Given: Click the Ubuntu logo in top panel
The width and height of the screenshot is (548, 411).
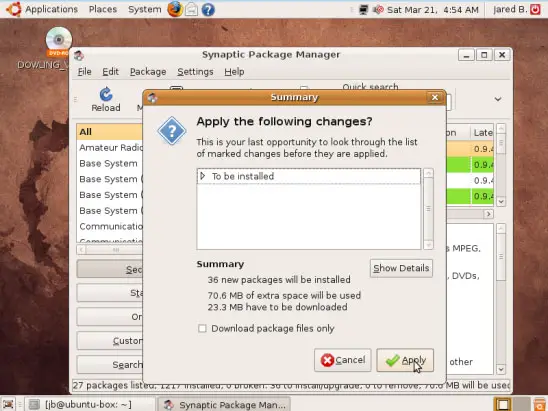Looking at the screenshot, I should (x=14, y=9).
